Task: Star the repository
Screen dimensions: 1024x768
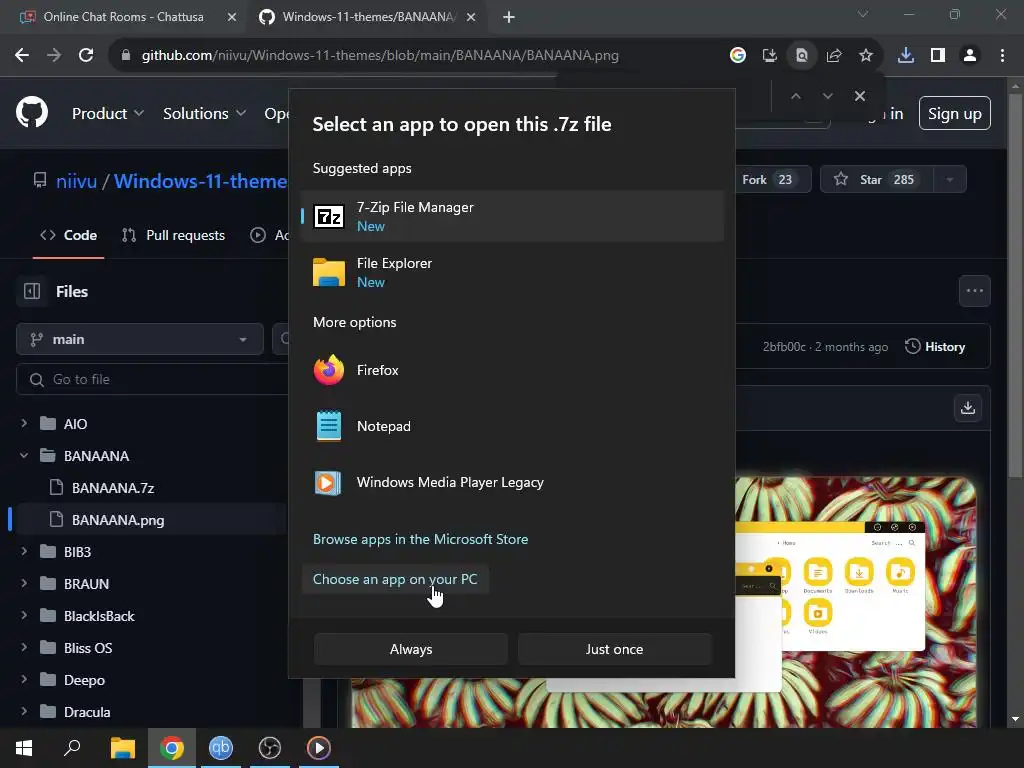Action: click(876, 180)
